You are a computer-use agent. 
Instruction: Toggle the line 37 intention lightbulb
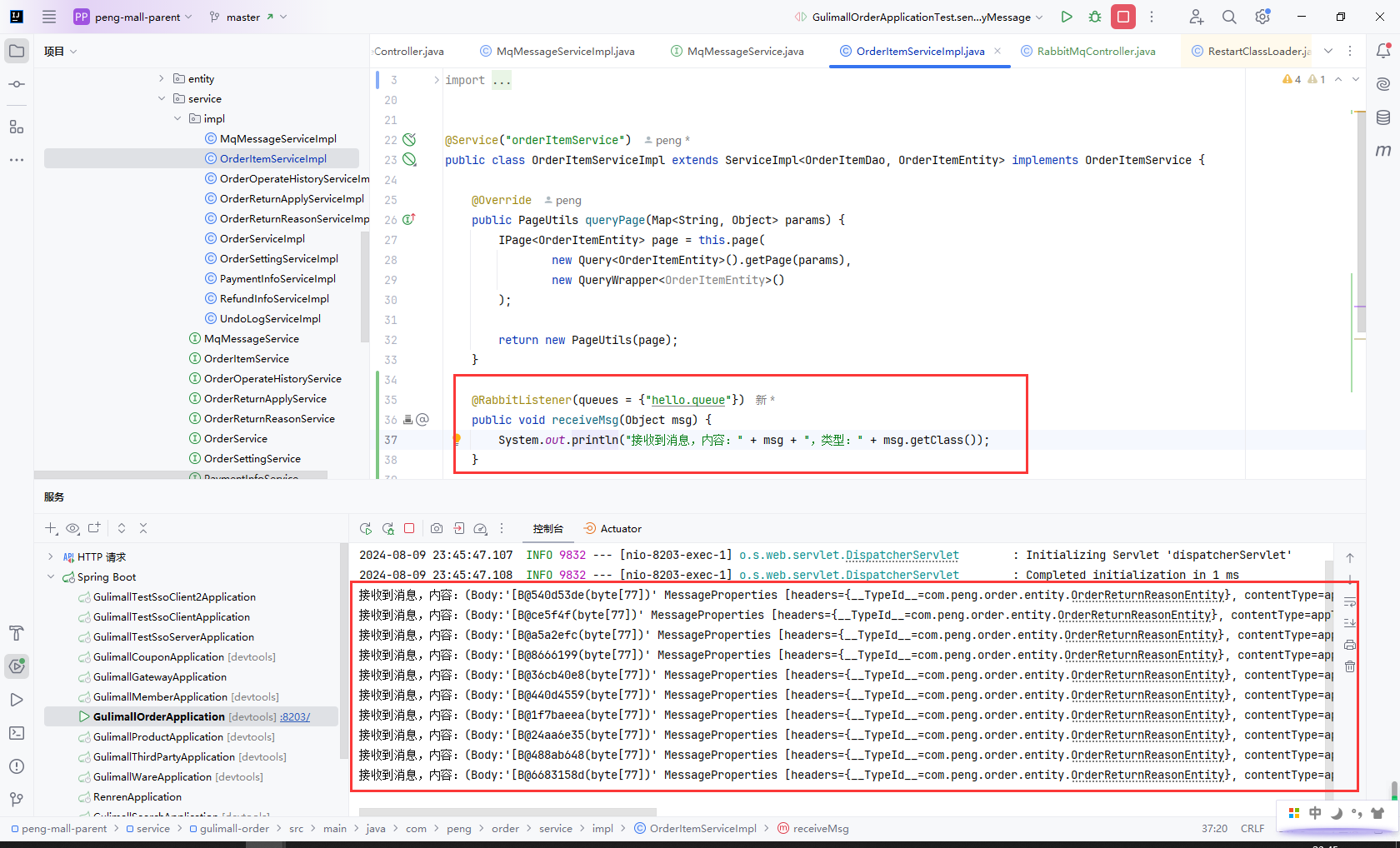coord(456,439)
